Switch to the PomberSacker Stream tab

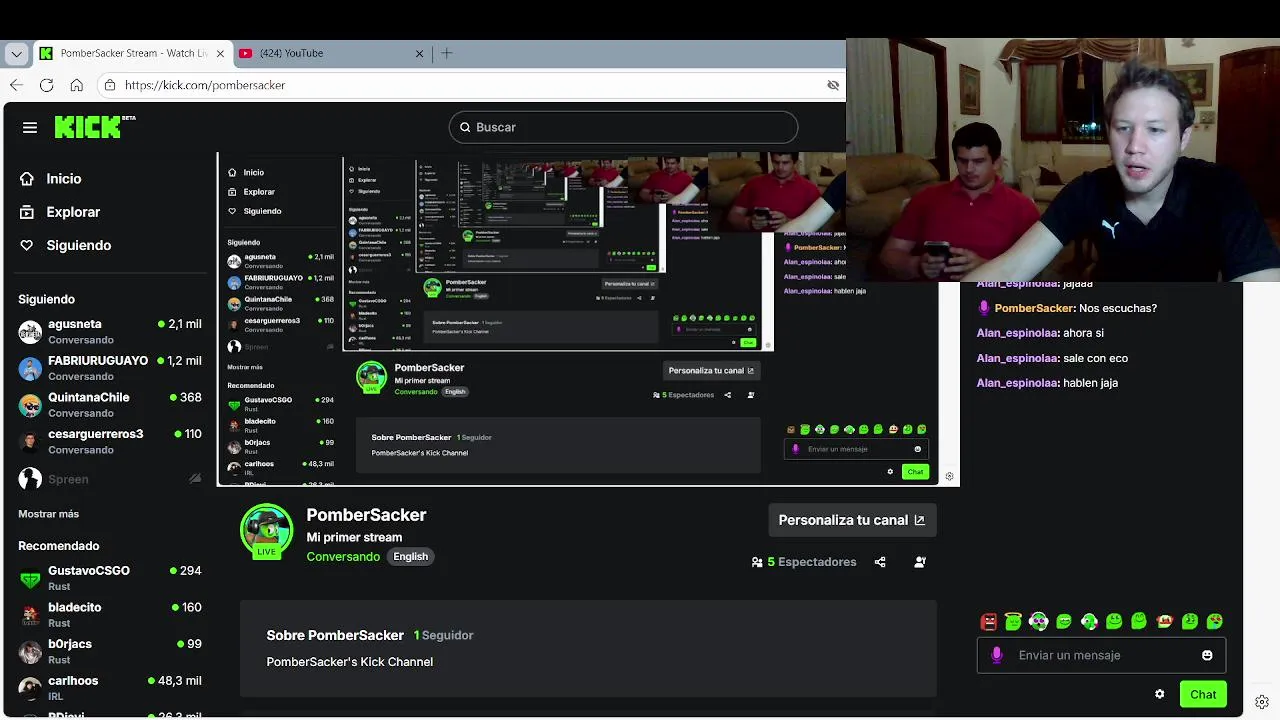(133, 53)
